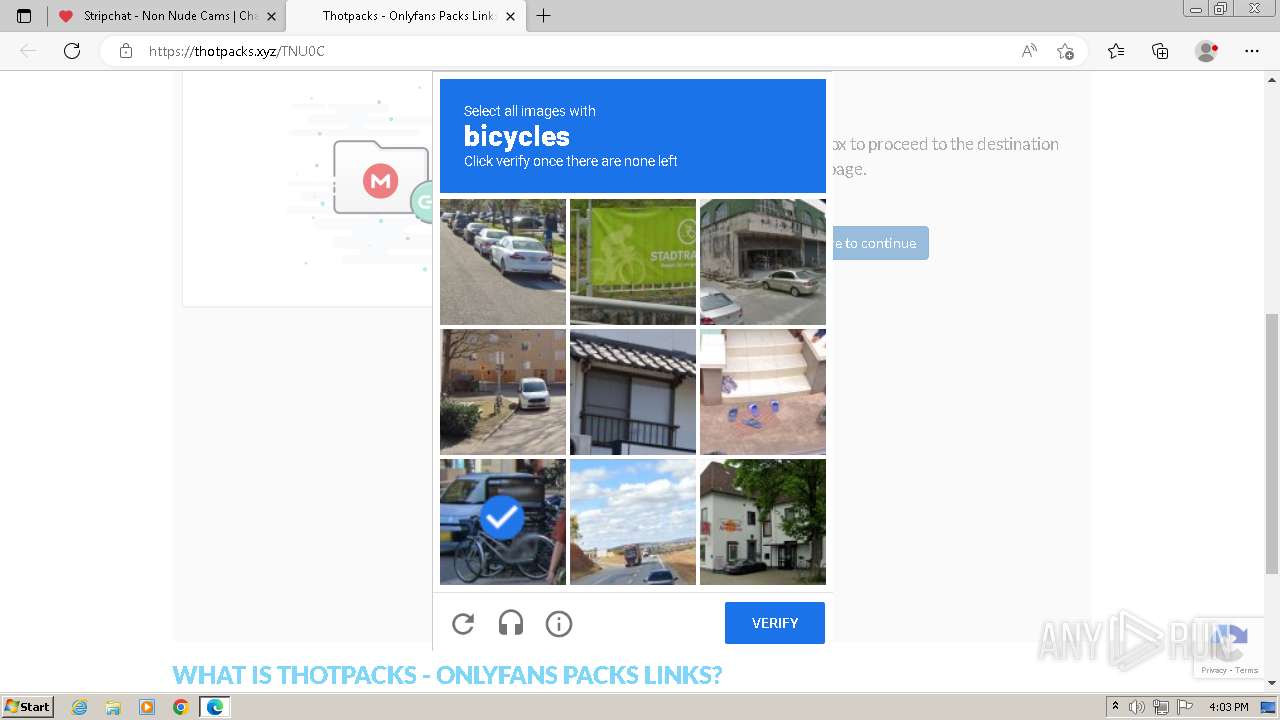Open the browser profile avatar
This screenshot has height=720, width=1280.
click(1207, 51)
